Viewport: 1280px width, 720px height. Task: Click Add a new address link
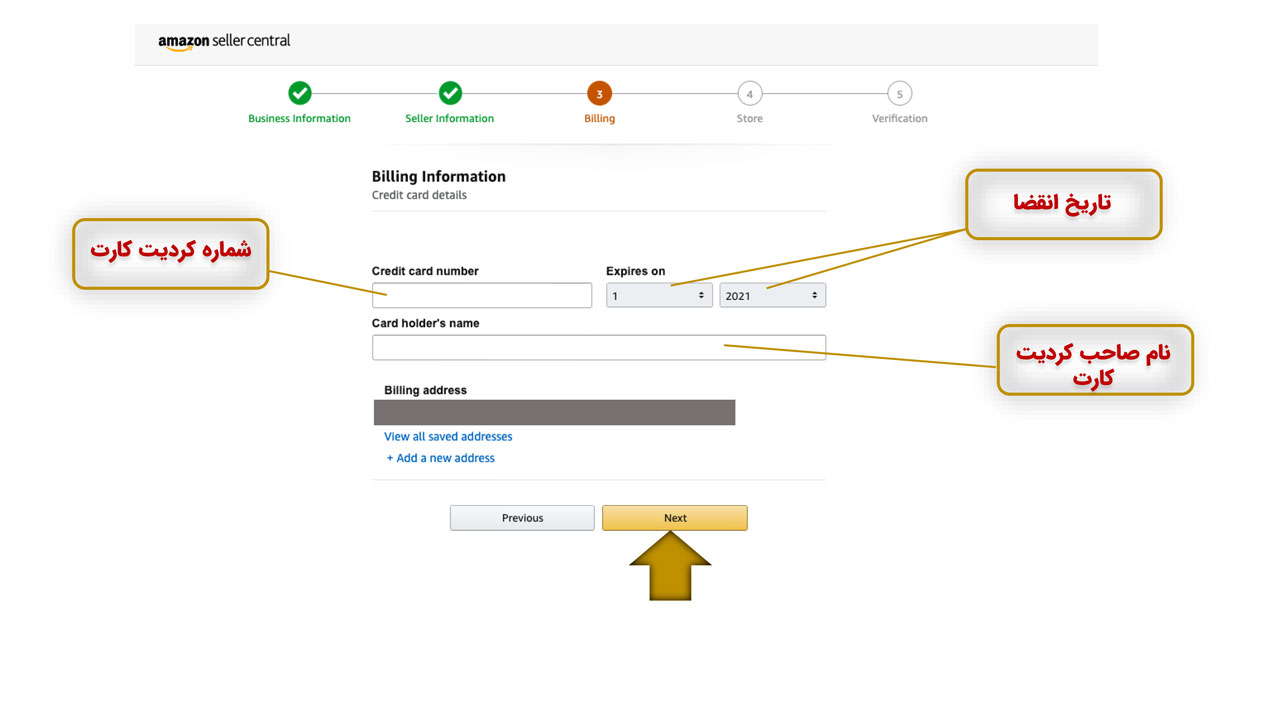[441, 458]
